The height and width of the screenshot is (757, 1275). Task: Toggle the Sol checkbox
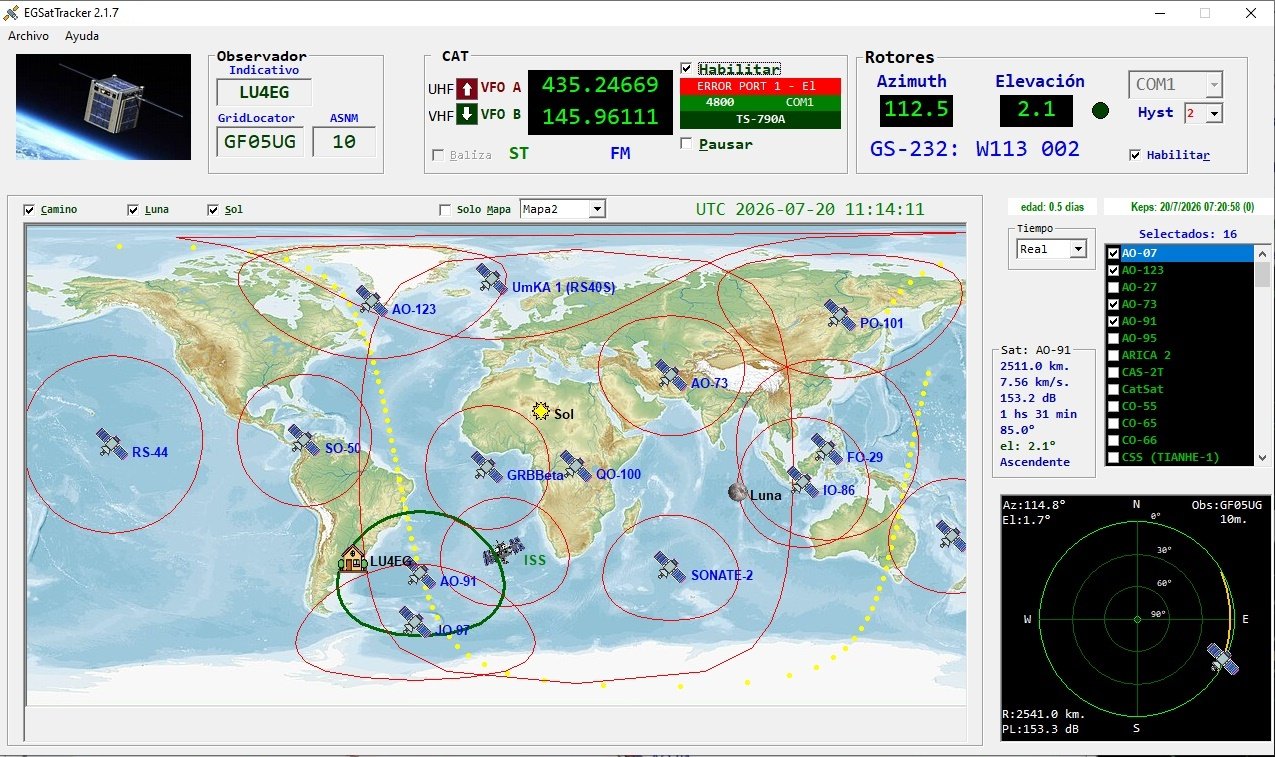point(213,210)
